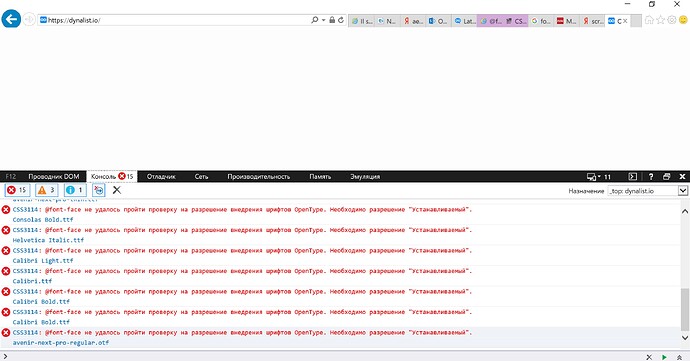The height and width of the screenshot is (361, 690).
Task: Click the console scrollbar up arrow
Action: pyautogui.click(x=685, y=212)
